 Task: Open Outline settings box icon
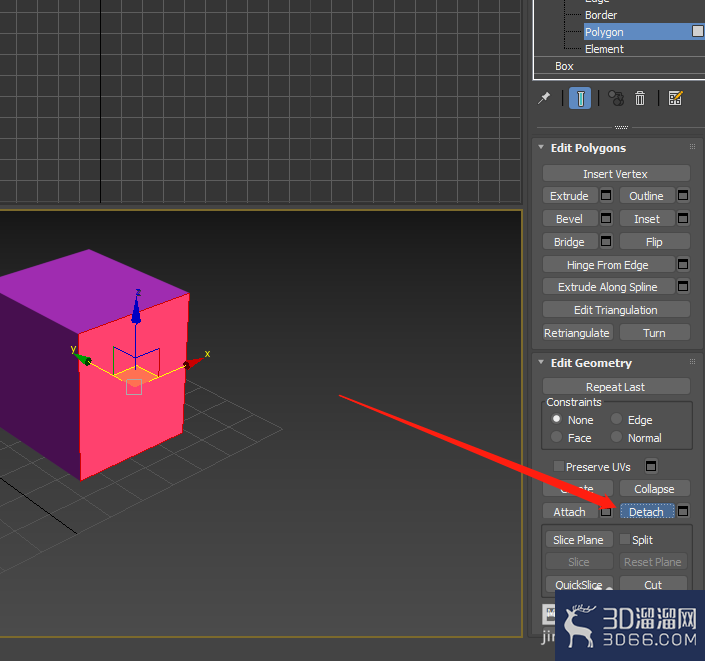click(x=683, y=196)
